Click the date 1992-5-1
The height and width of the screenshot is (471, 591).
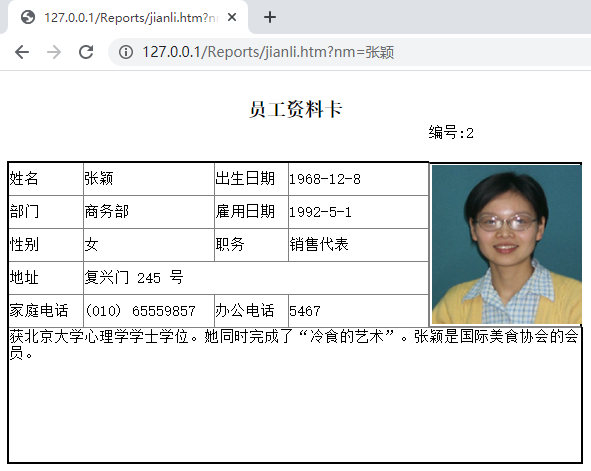click(320, 212)
